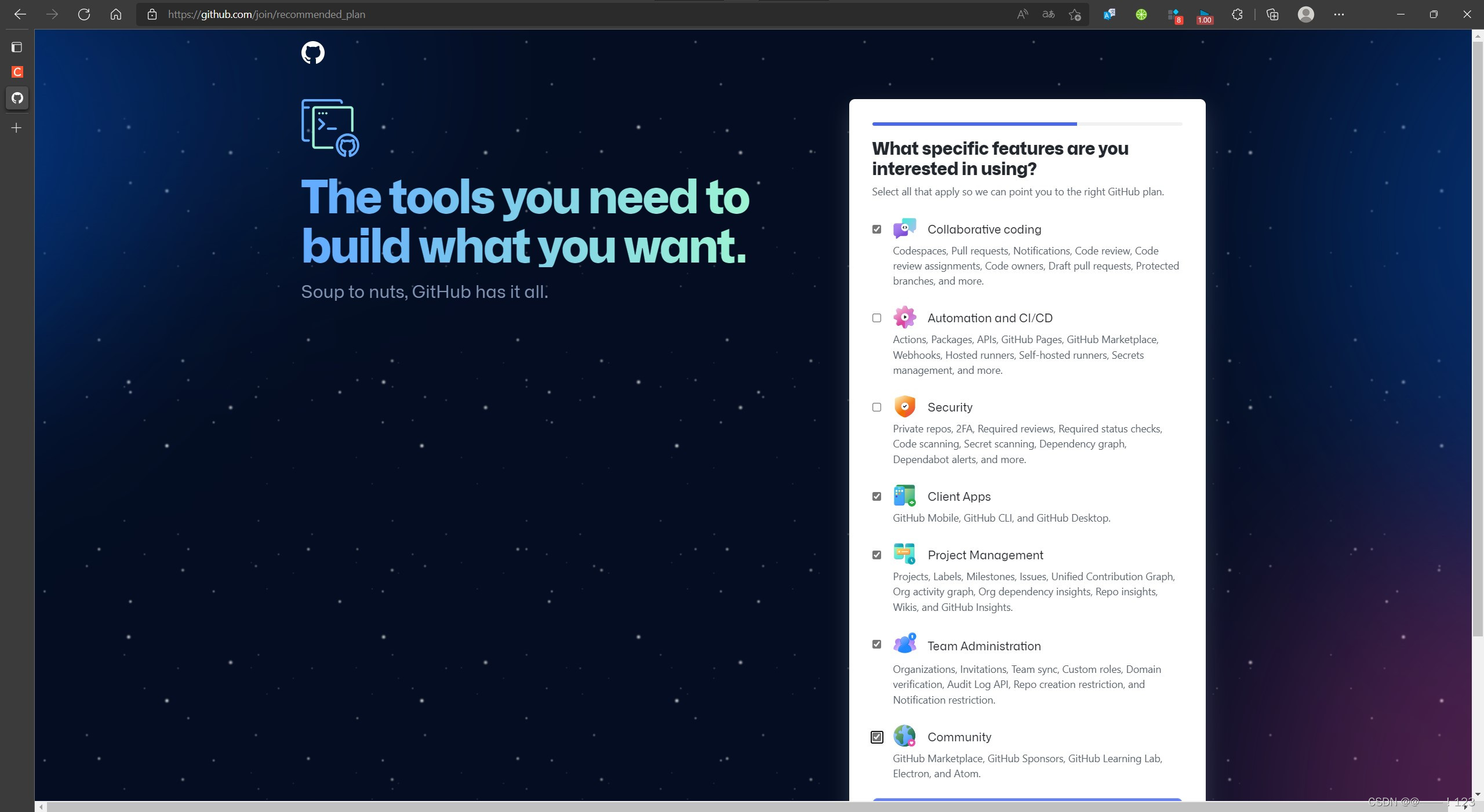Click the Team Administration label

[x=984, y=646]
